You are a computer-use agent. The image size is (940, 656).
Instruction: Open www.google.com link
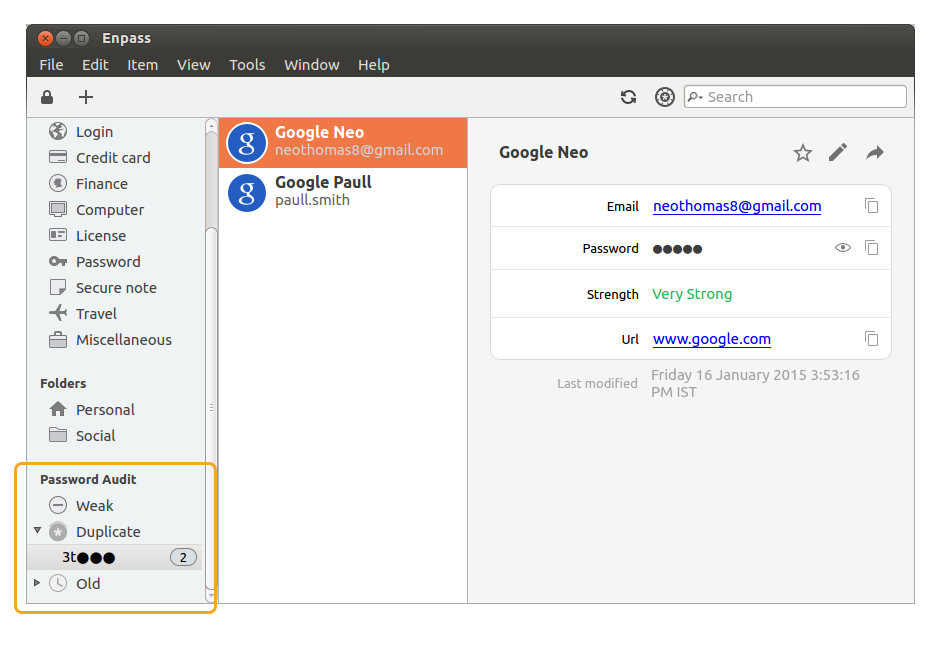712,339
